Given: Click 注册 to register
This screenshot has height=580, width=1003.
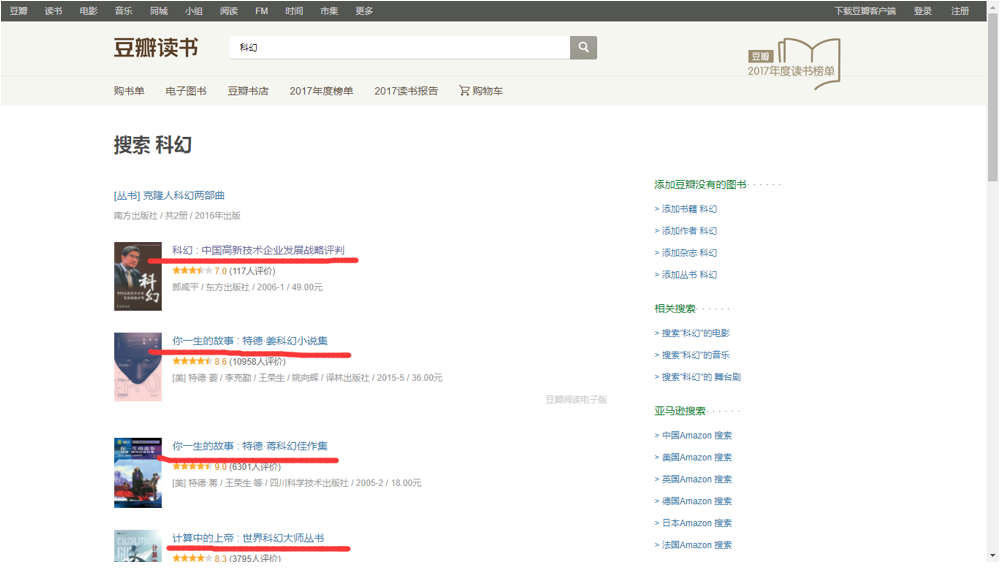Looking at the screenshot, I should 960,11.
